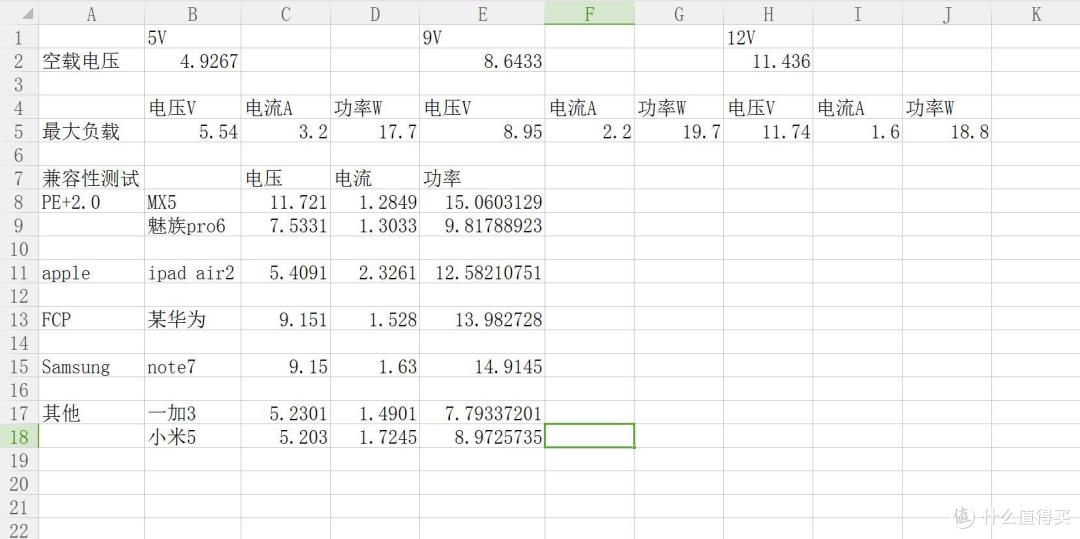Select column K header
1080x539 pixels.
tap(1036, 14)
